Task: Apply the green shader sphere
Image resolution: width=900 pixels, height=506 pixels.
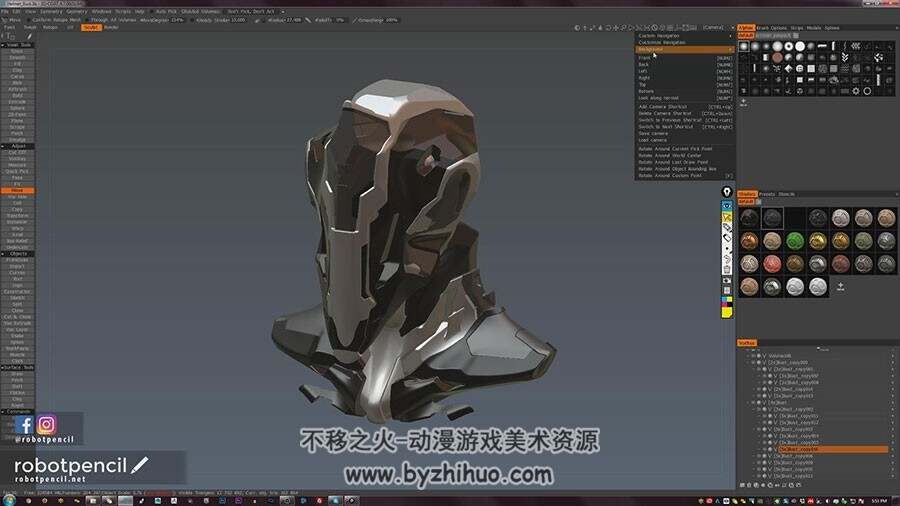Action: click(795, 241)
